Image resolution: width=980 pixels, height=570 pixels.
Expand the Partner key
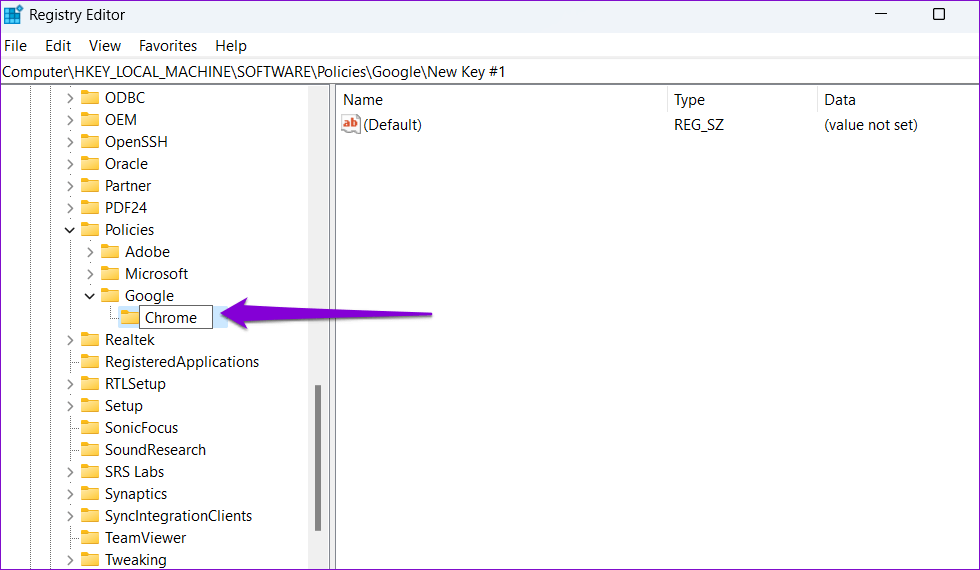point(70,186)
